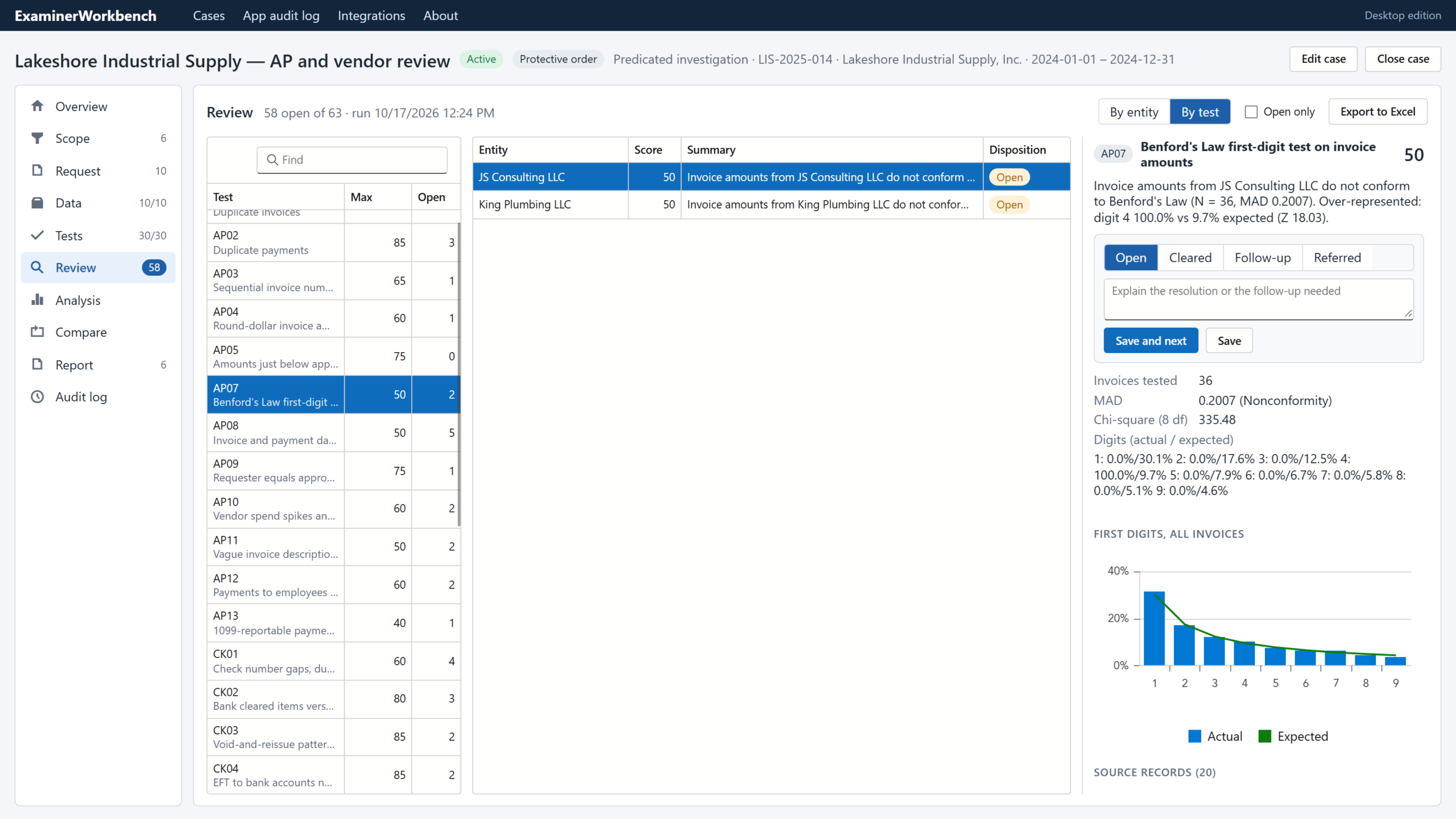Select the King Plumbing LLC entity row
Viewport: 1456px width, 819px height.
pos(771,204)
